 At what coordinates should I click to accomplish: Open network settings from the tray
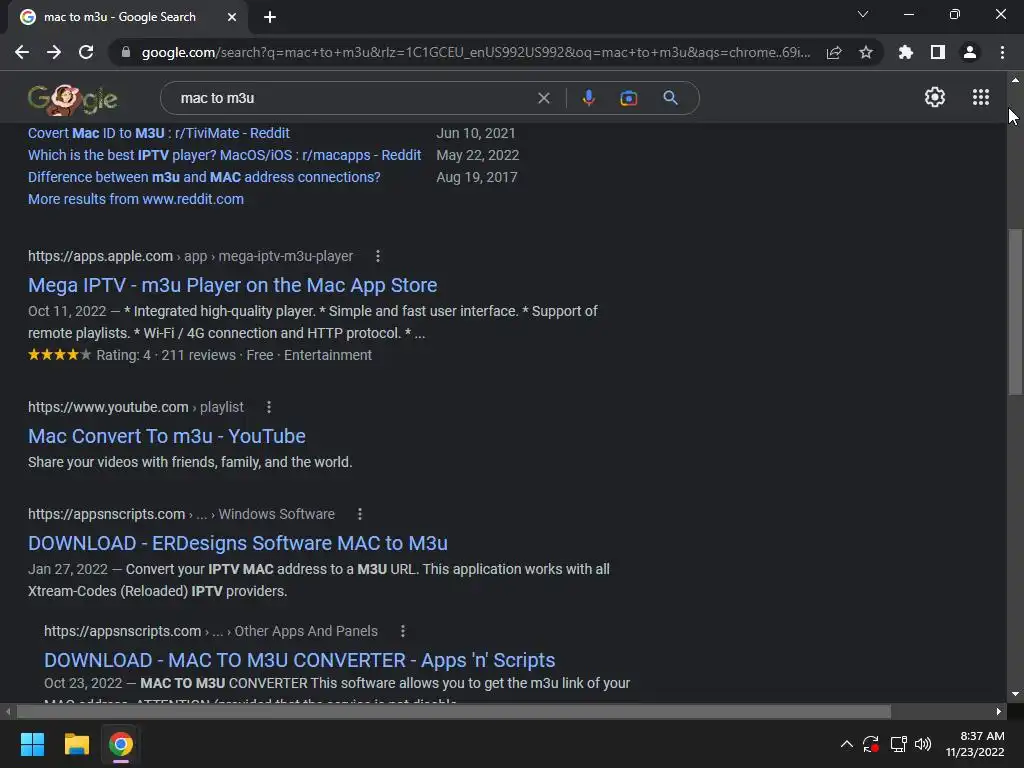[899, 744]
